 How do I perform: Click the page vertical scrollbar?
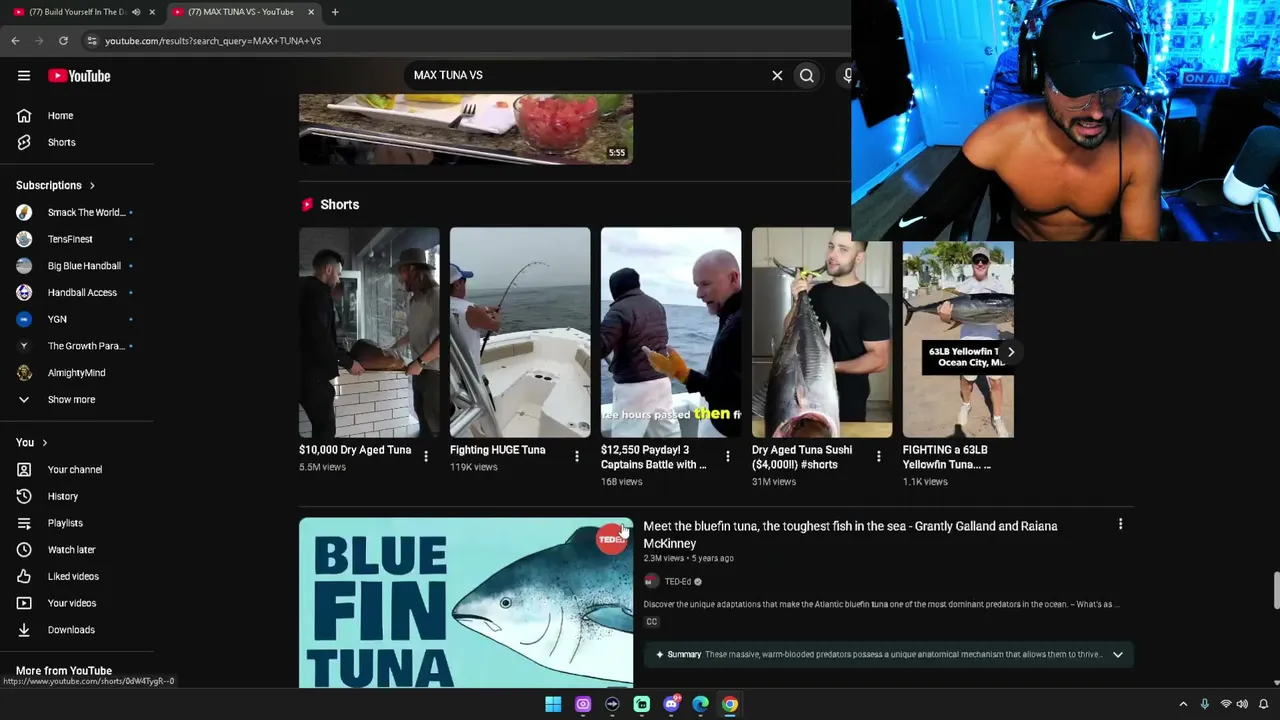tap(1276, 590)
